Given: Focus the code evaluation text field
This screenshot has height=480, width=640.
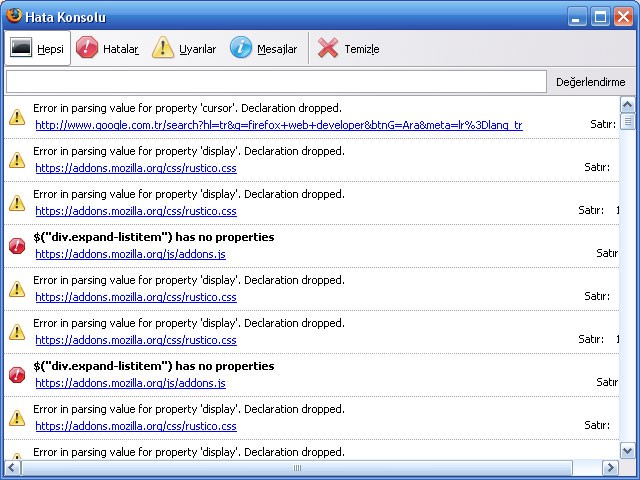Looking at the screenshot, I should pyautogui.click(x=276, y=82).
